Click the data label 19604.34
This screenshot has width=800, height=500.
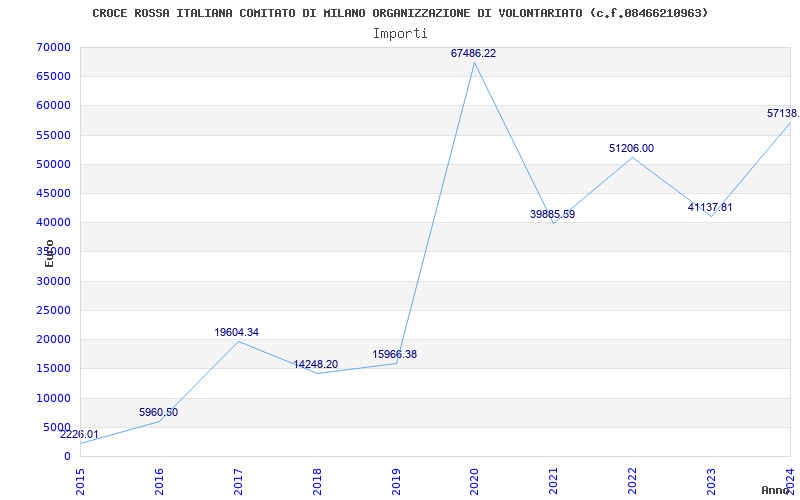(236, 332)
